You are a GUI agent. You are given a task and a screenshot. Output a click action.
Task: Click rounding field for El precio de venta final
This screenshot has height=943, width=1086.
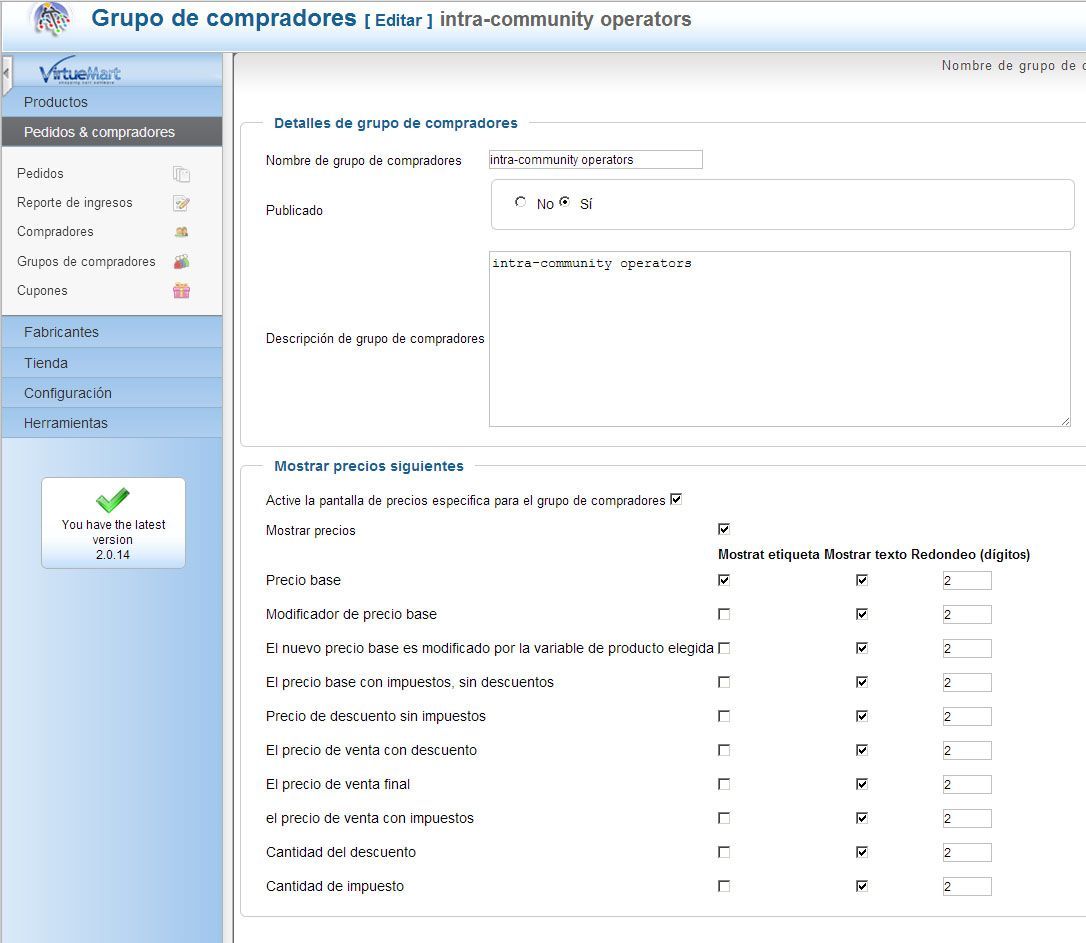(967, 784)
